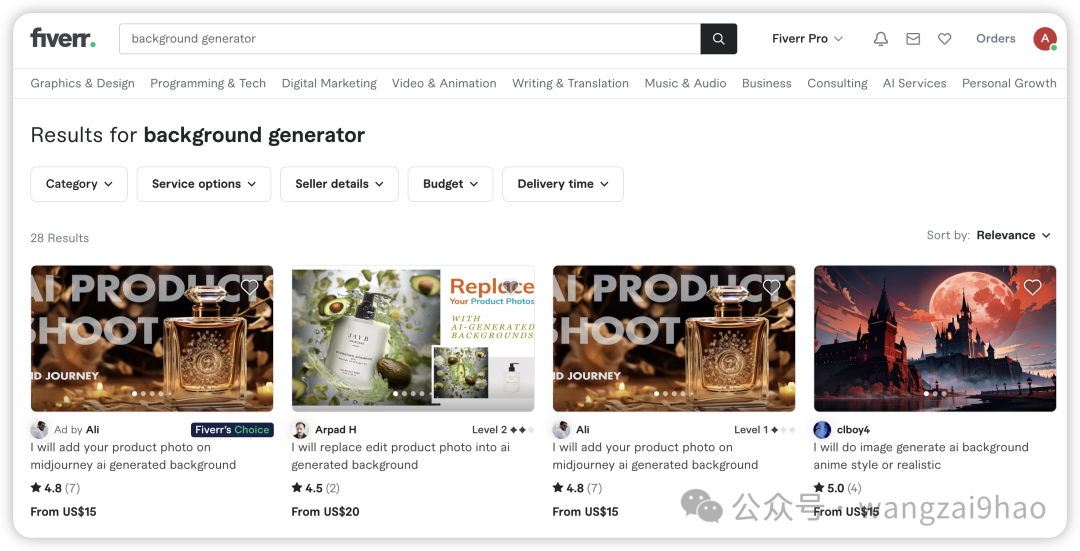
Task: Open gig title about anime style background
Action: pyautogui.click(x=921, y=456)
